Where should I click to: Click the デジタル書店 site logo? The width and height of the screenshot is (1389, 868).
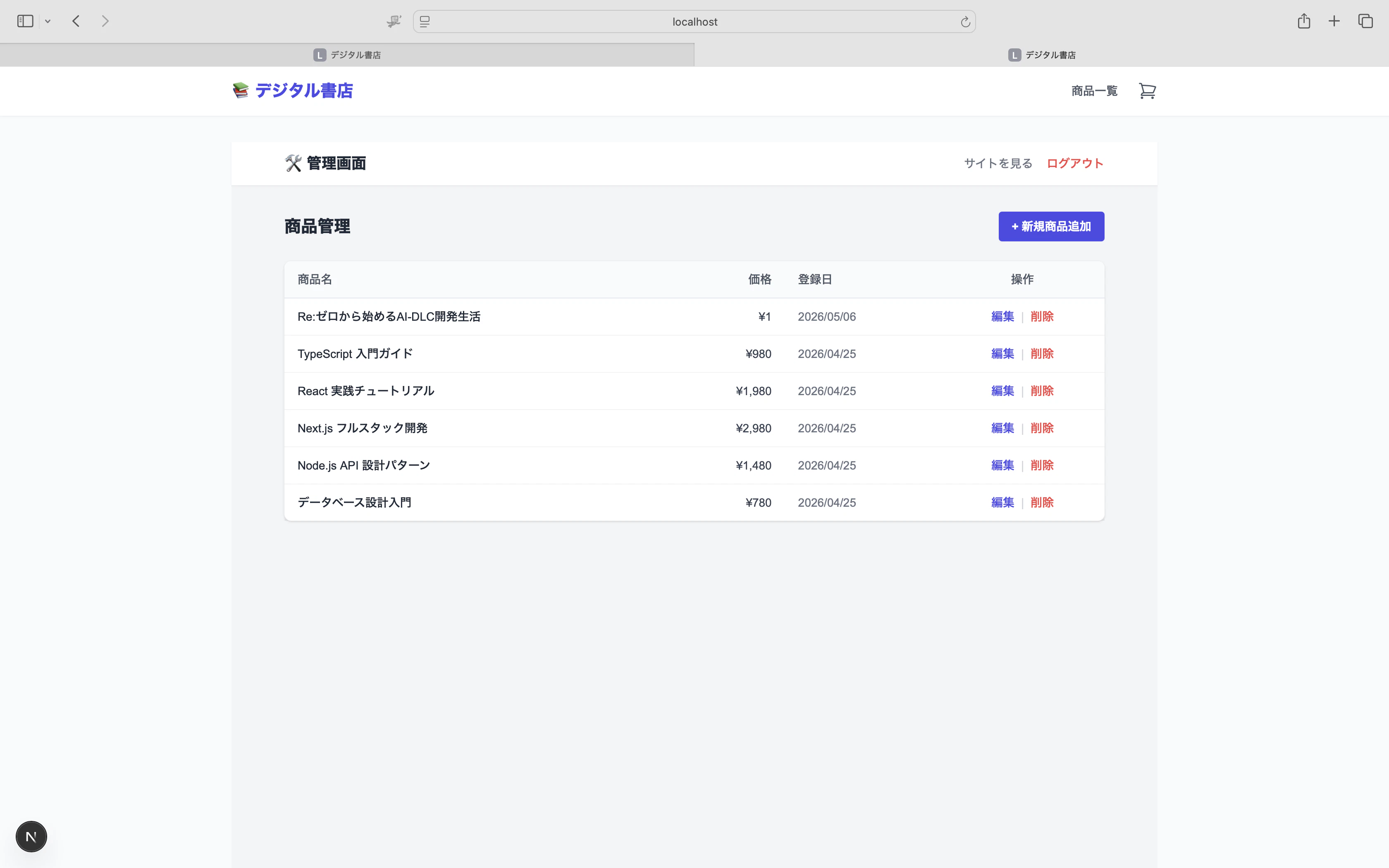[x=293, y=91]
